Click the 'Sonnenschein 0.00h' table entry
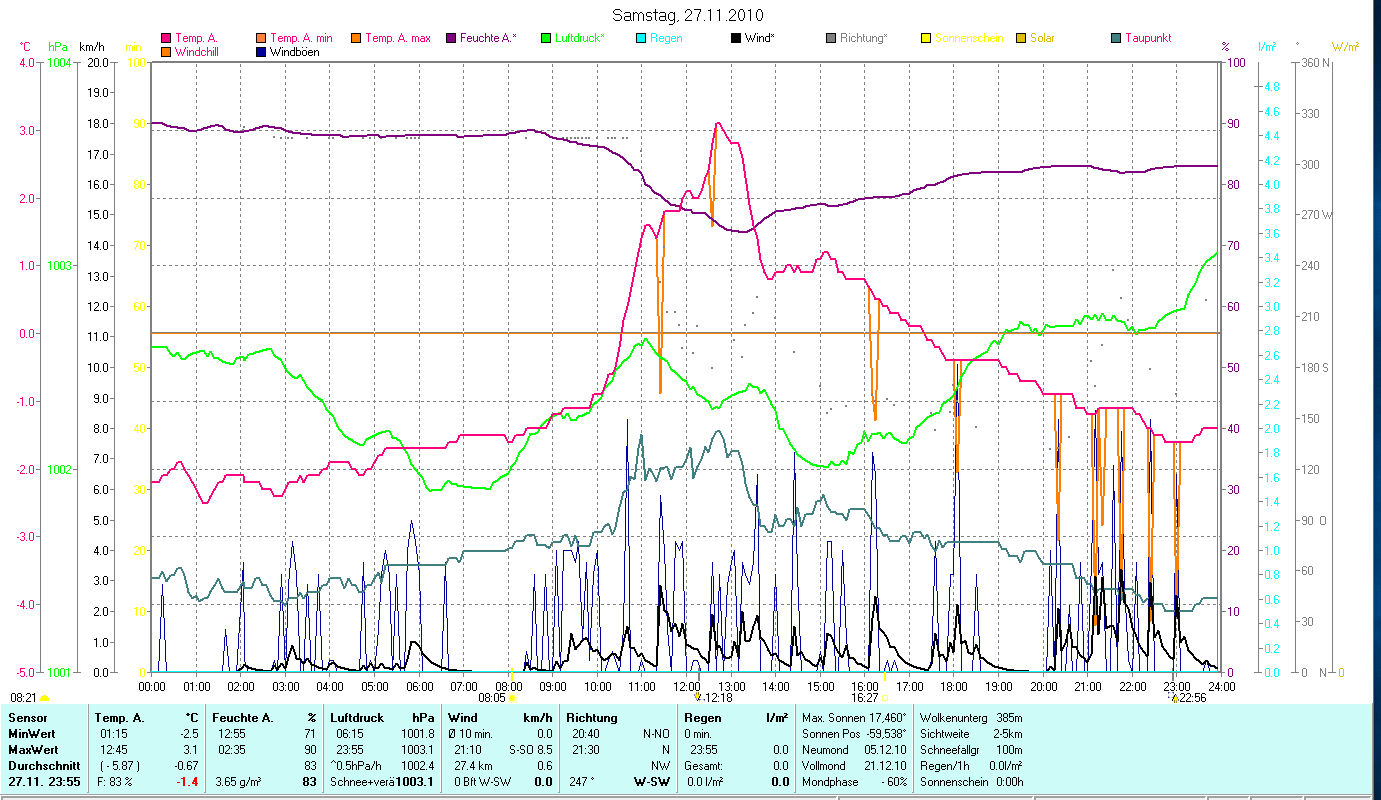The image size is (1381, 800). [x=970, y=782]
